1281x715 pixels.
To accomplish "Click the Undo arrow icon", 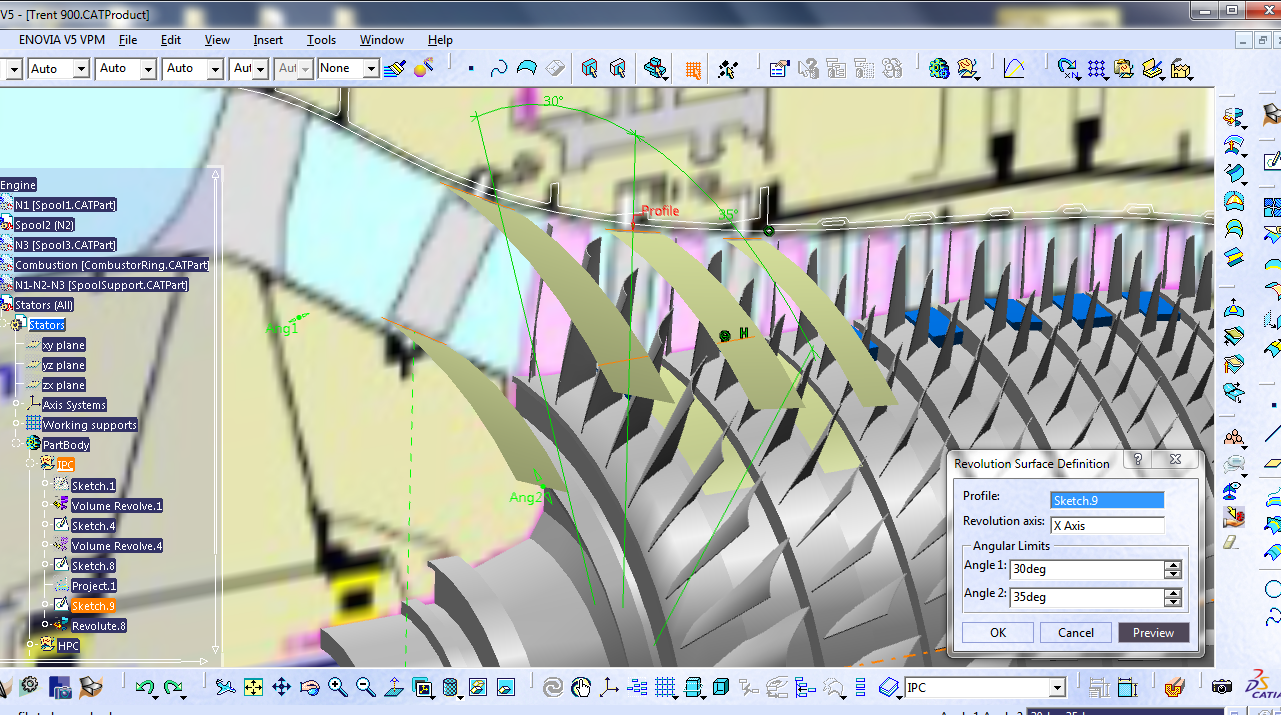I will (x=145, y=687).
